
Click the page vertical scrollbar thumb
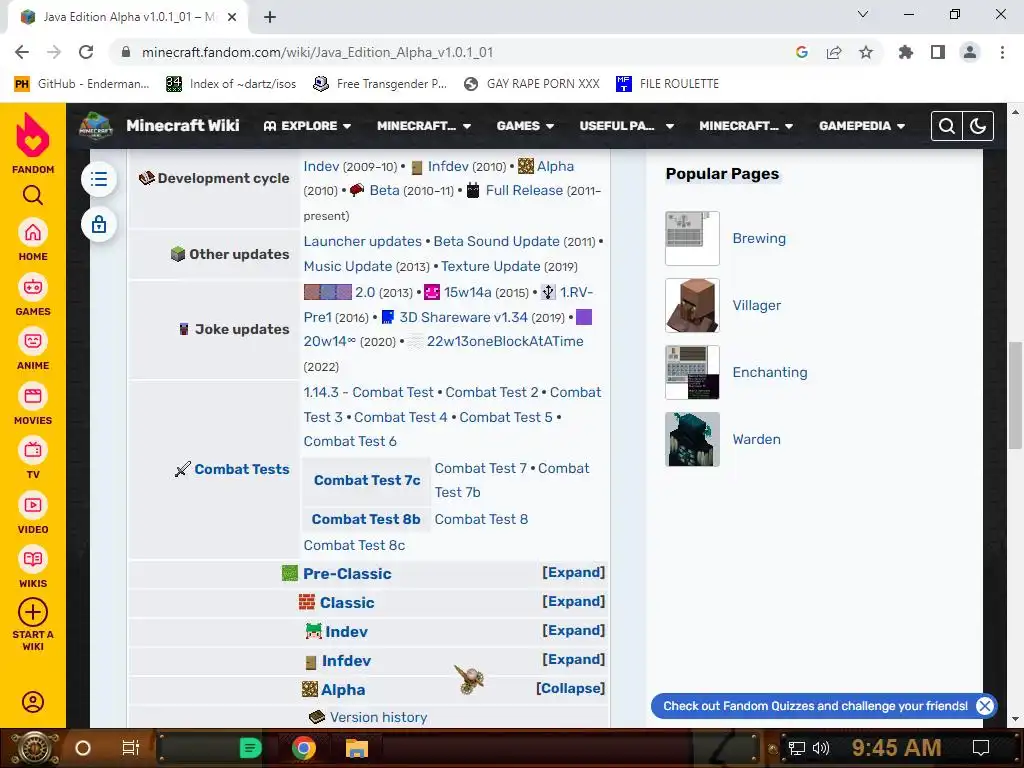tap(1015, 395)
